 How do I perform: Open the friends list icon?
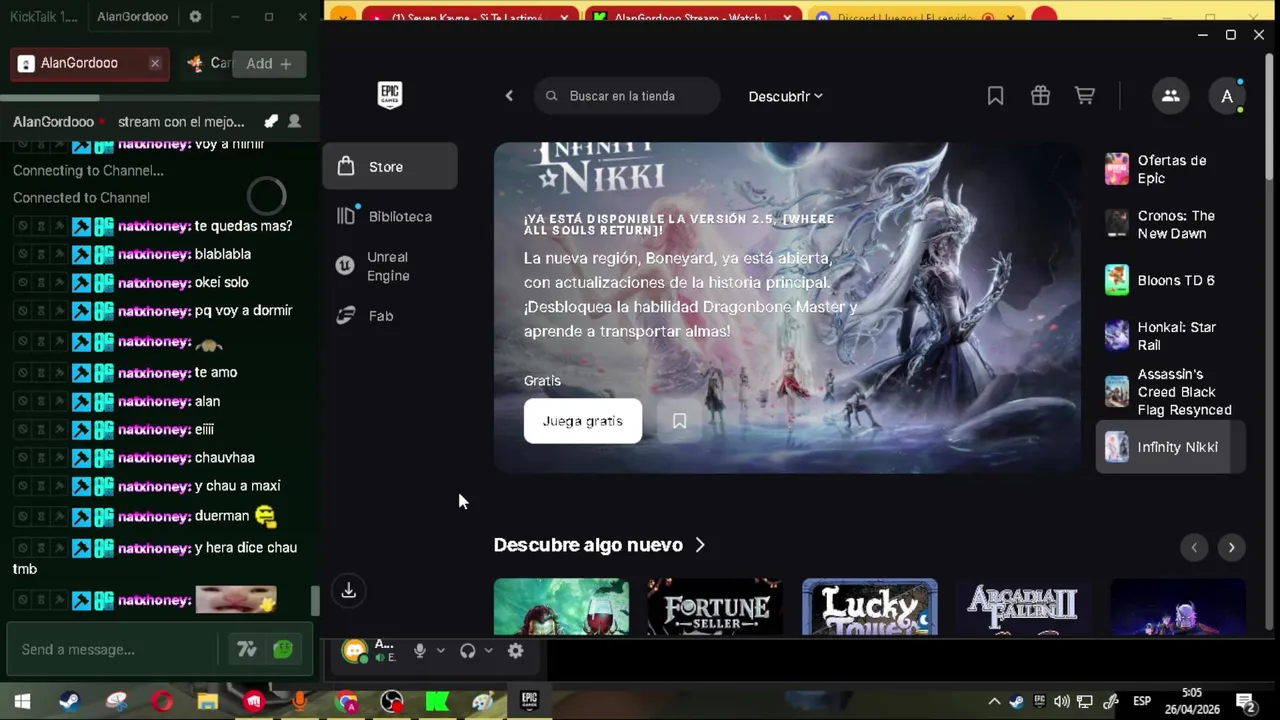click(x=1170, y=96)
